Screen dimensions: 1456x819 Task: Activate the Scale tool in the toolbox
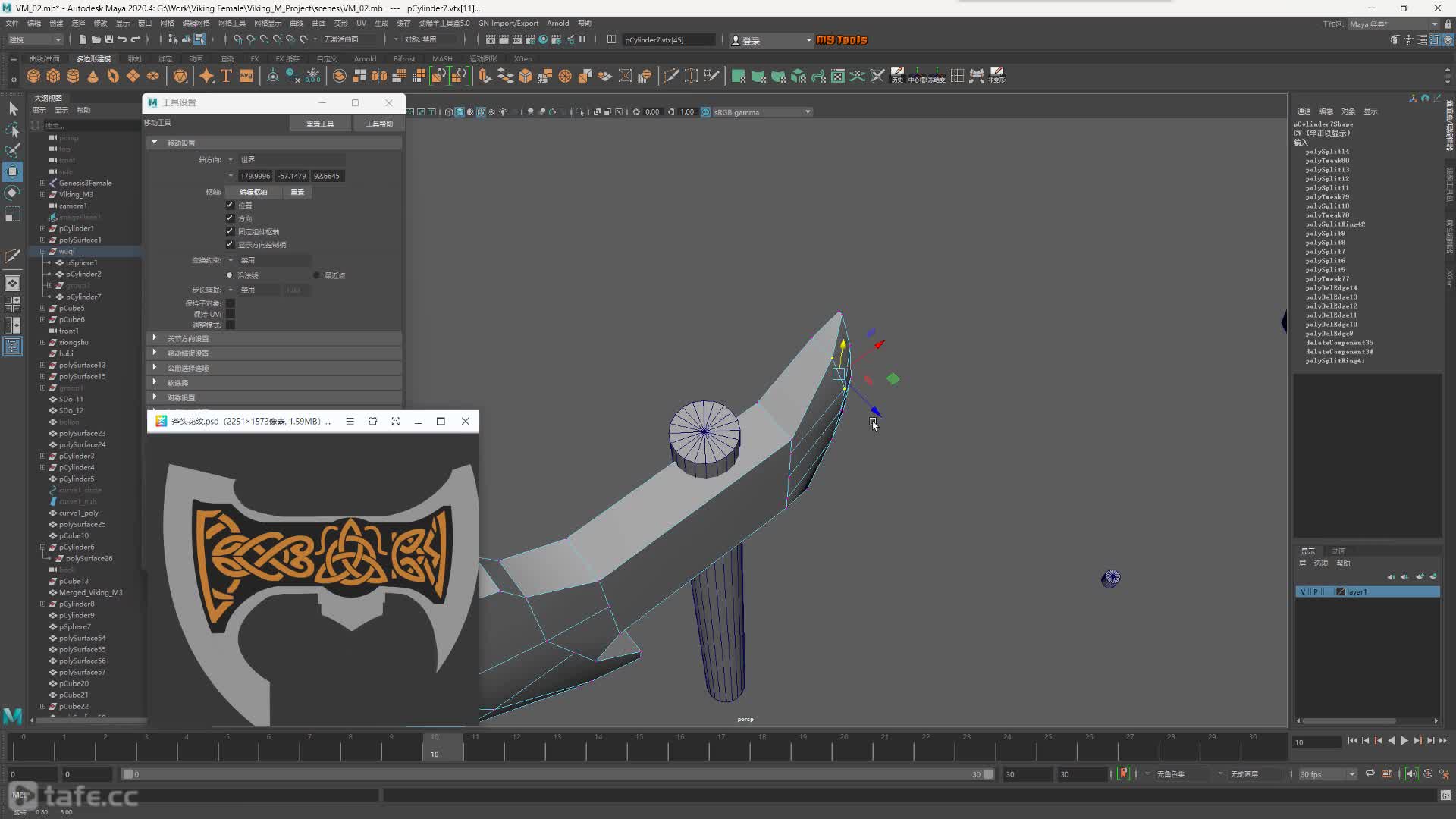[13, 215]
